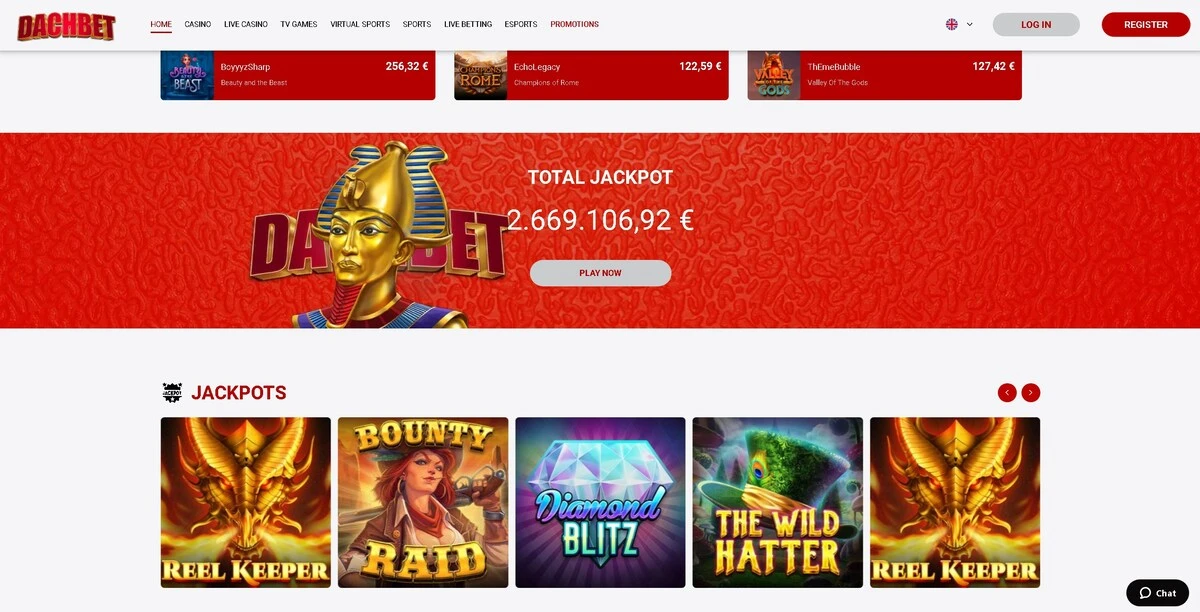The image size is (1200, 612).
Task: Open the Valley of the Gods game icon
Action: (x=774, y=75)
